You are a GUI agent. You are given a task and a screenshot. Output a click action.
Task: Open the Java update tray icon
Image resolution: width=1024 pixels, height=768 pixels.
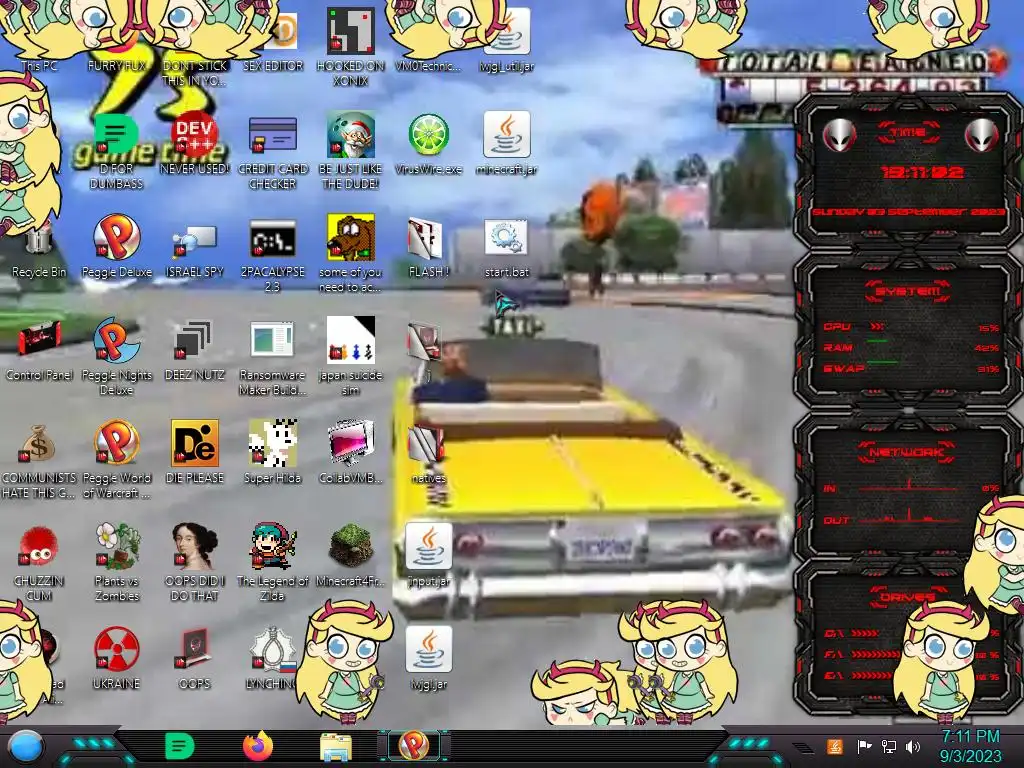coord(835,746)
